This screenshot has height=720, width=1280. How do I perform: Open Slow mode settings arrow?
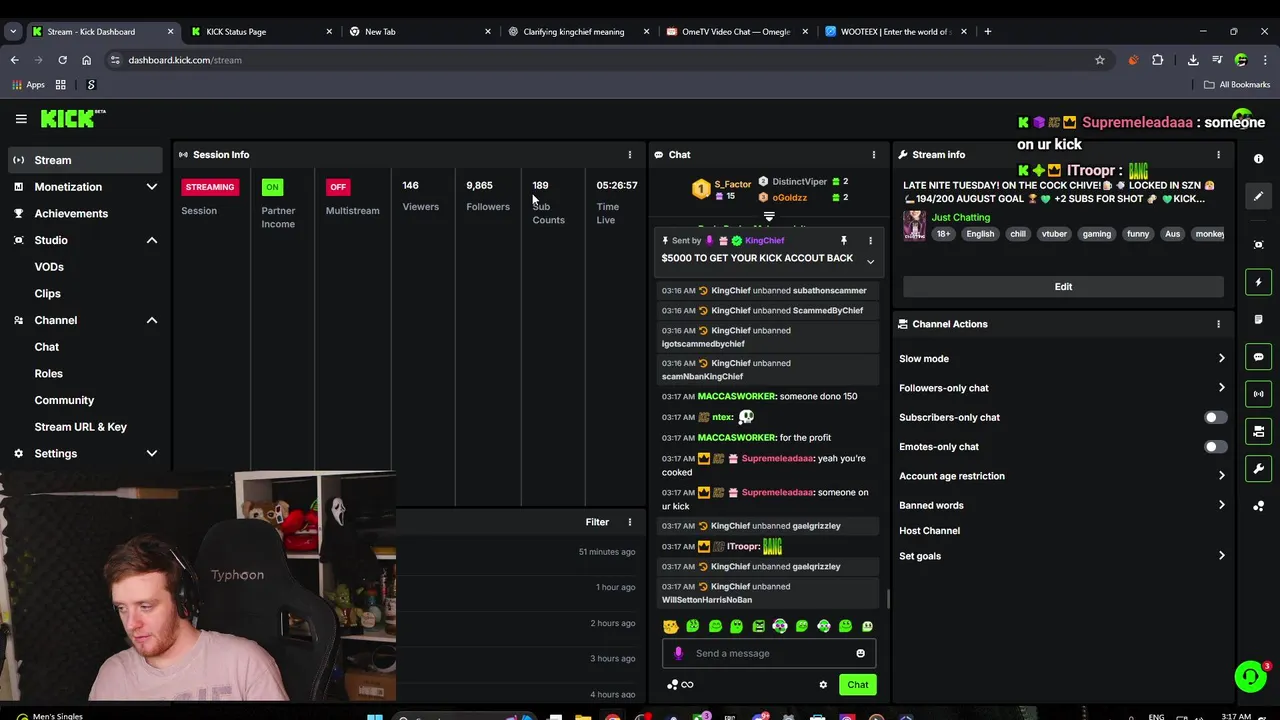point(1221,359)
